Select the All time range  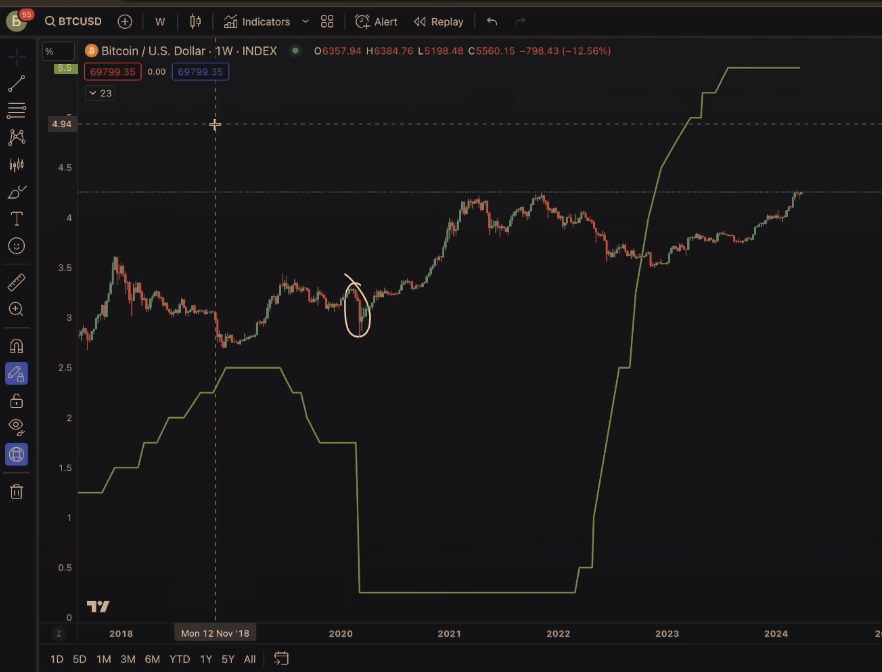point(250,659)
